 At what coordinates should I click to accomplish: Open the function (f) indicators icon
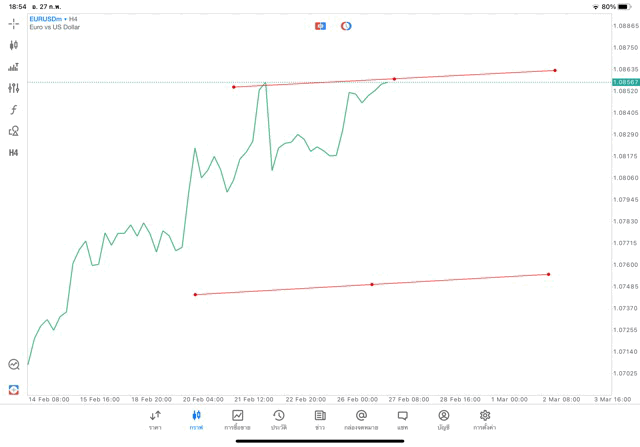point(14,110)
